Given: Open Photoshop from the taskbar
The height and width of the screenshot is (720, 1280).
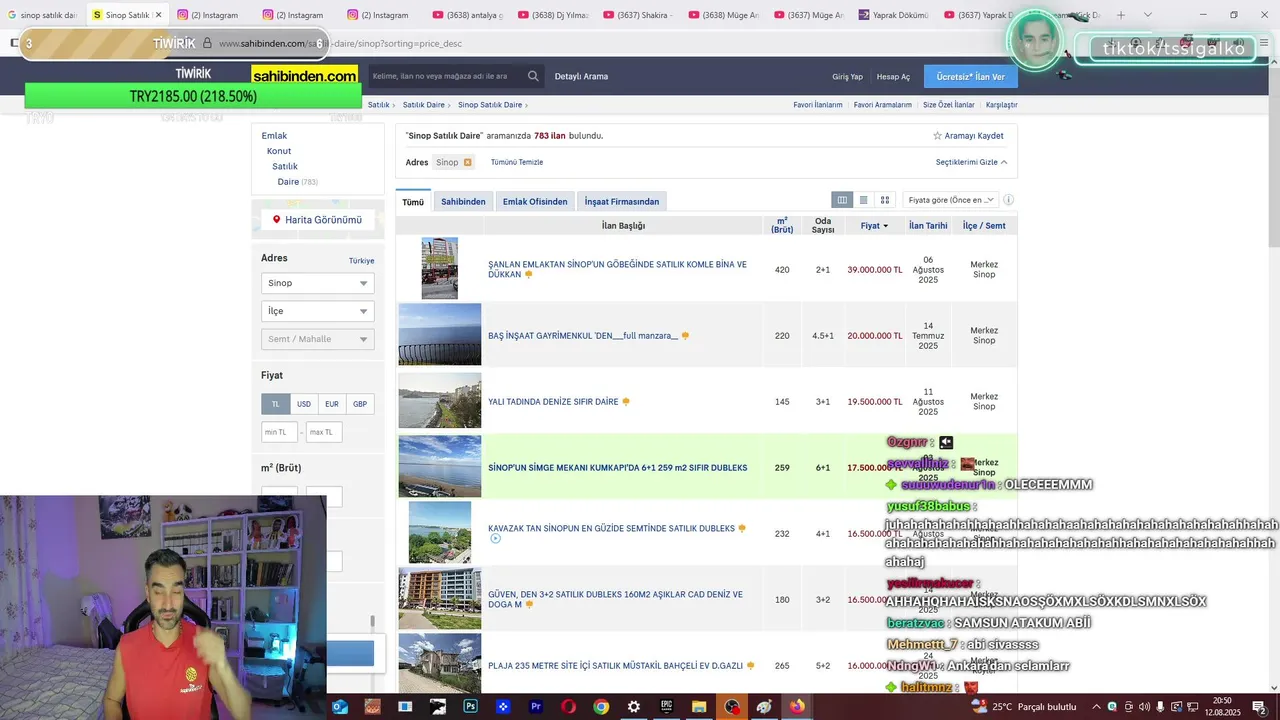Looking at the screenshot, I should 470,707.
